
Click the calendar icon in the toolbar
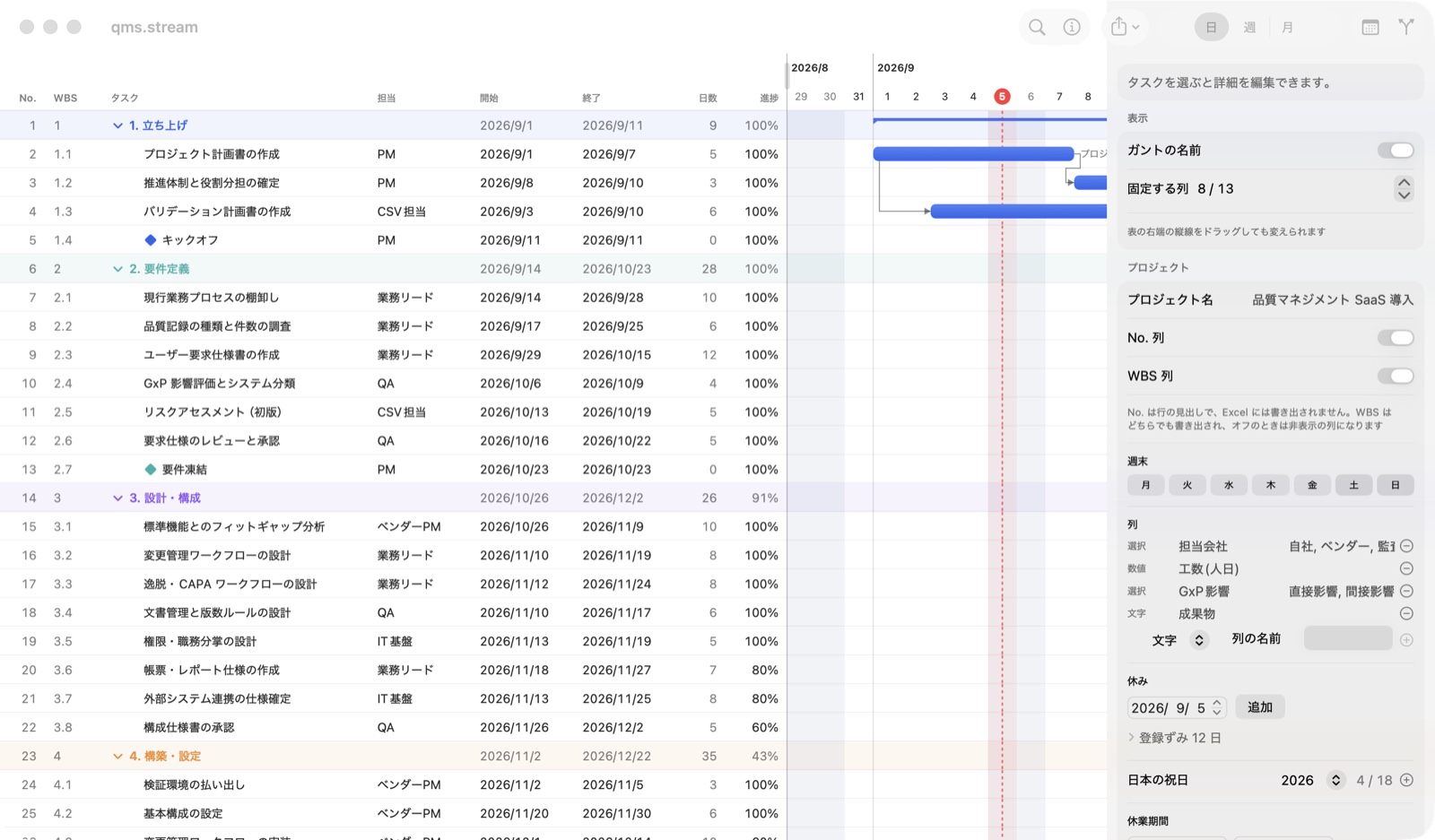coord(1370,27)
